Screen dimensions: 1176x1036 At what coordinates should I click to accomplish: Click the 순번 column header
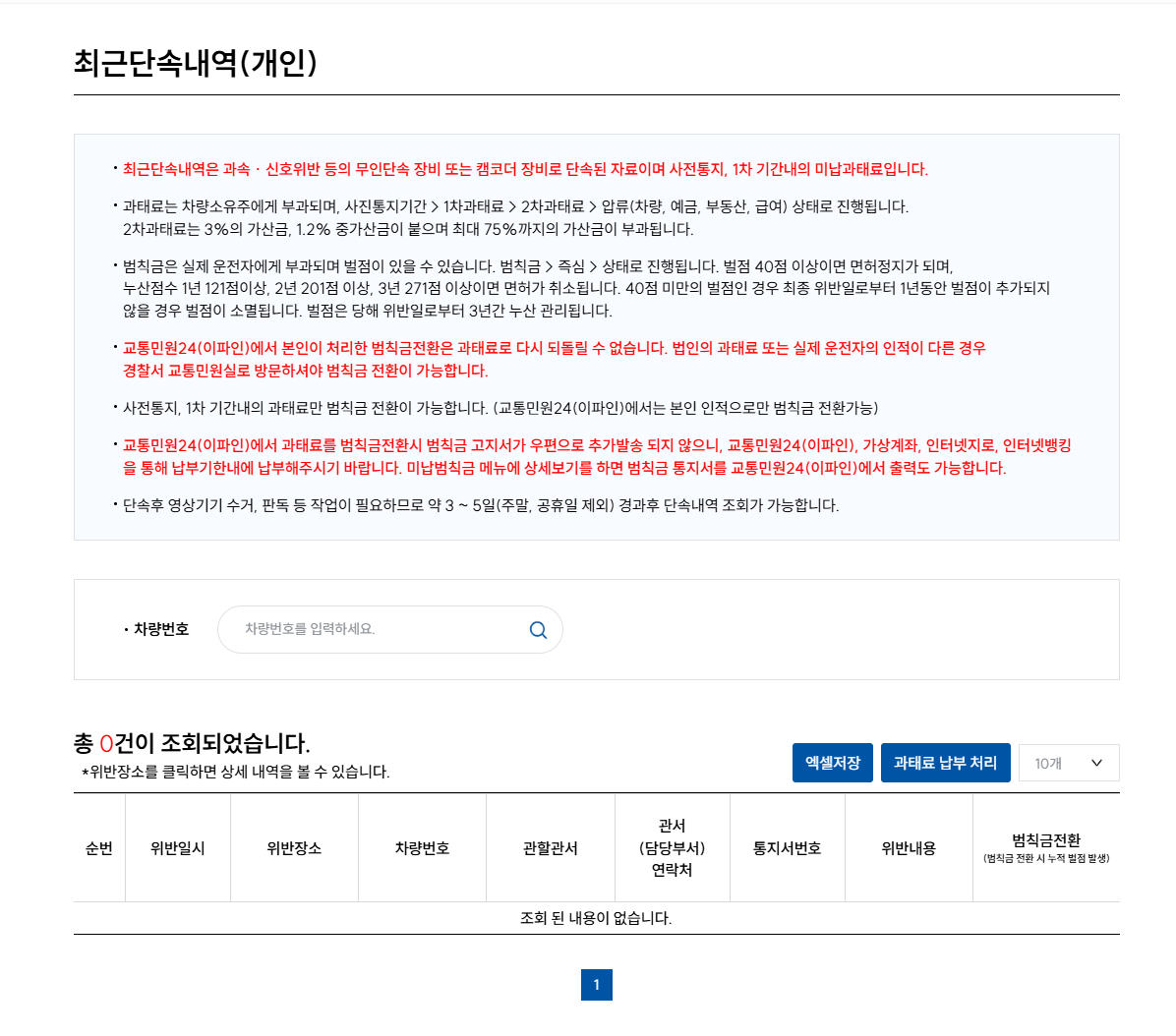pyautogui.click(x=97, y=846)
